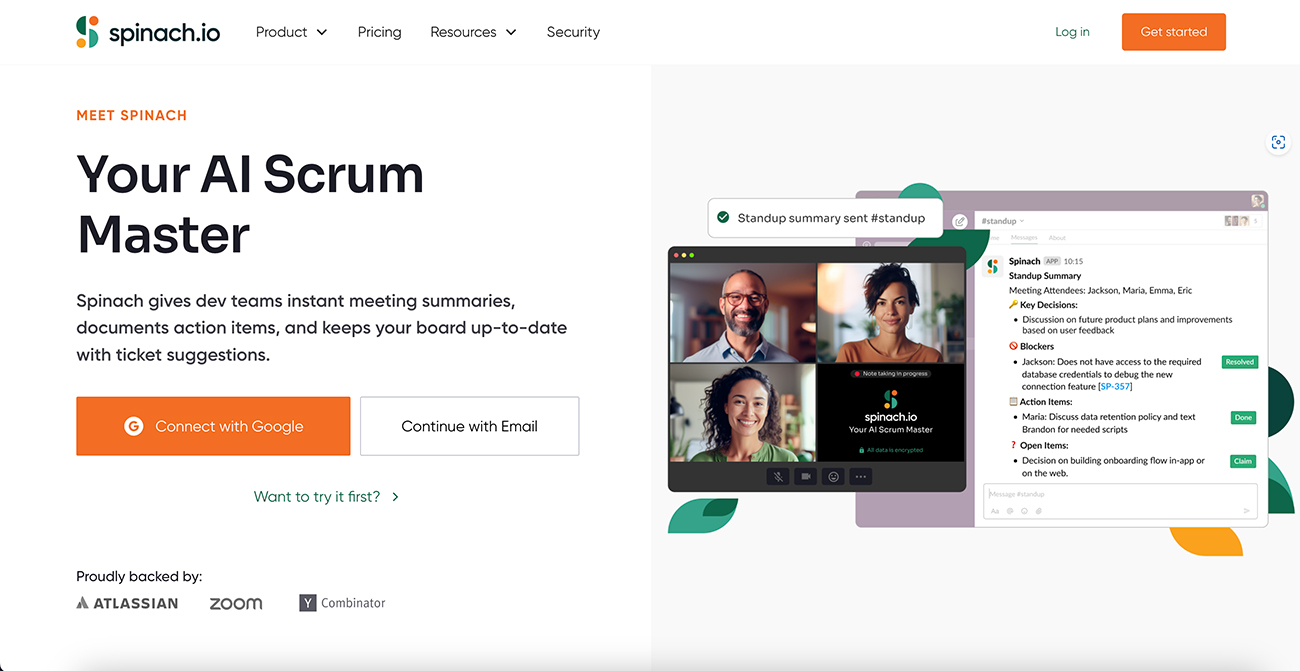Image resolution: width=1300 pixels, height=671 pixels.
Task: Click green checkmark on standup summary notification
Action: click(x=723, y=217)
